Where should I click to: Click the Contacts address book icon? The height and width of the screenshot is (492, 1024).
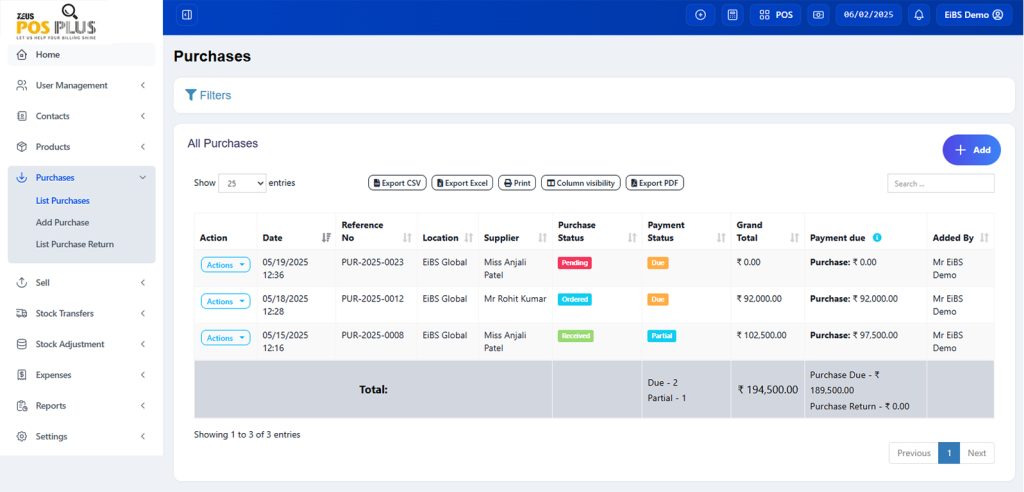point(22,116)
